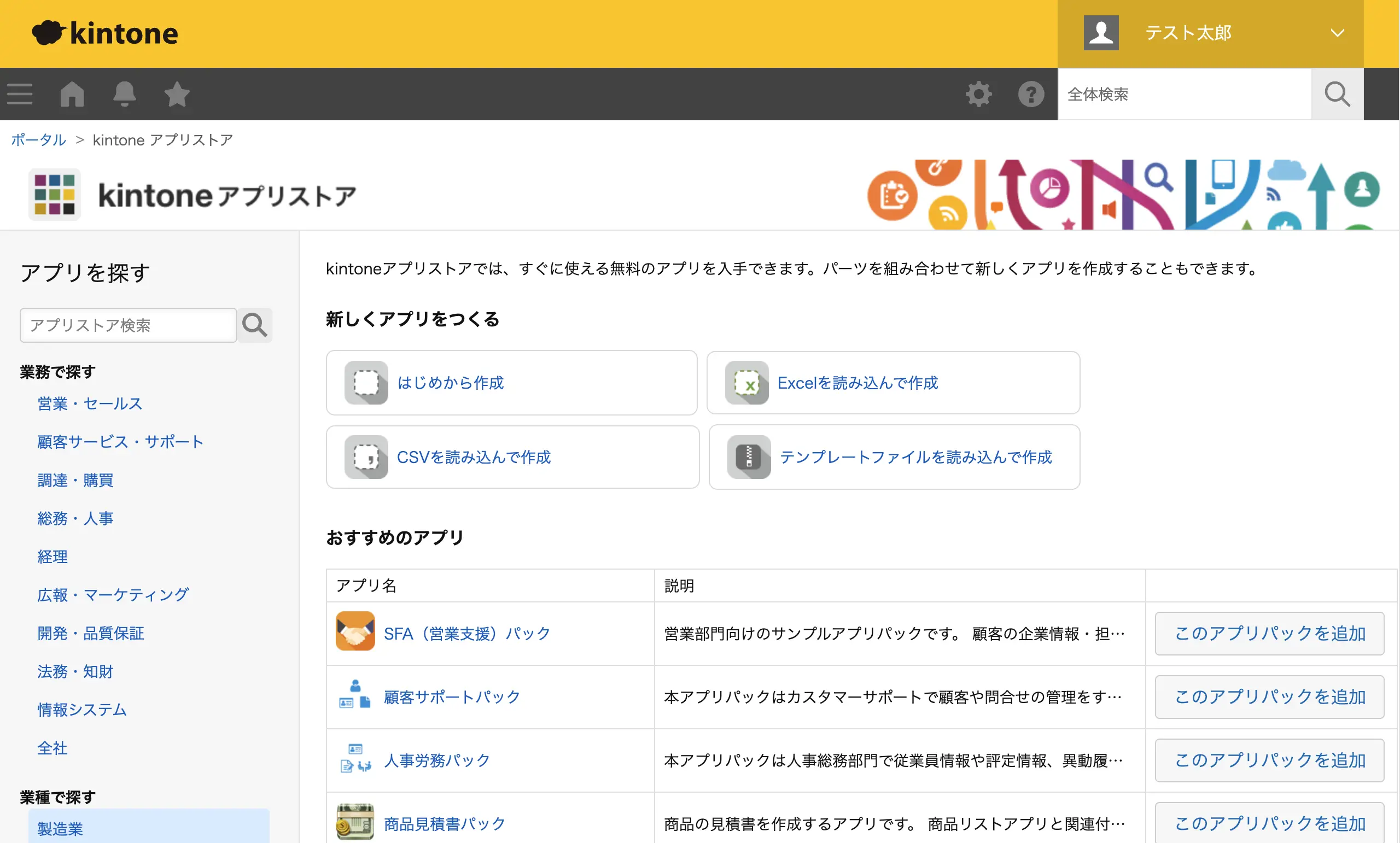Click the はじめから作成 dashed square icon
1400x843 pixels.
(x=366, y=382)
